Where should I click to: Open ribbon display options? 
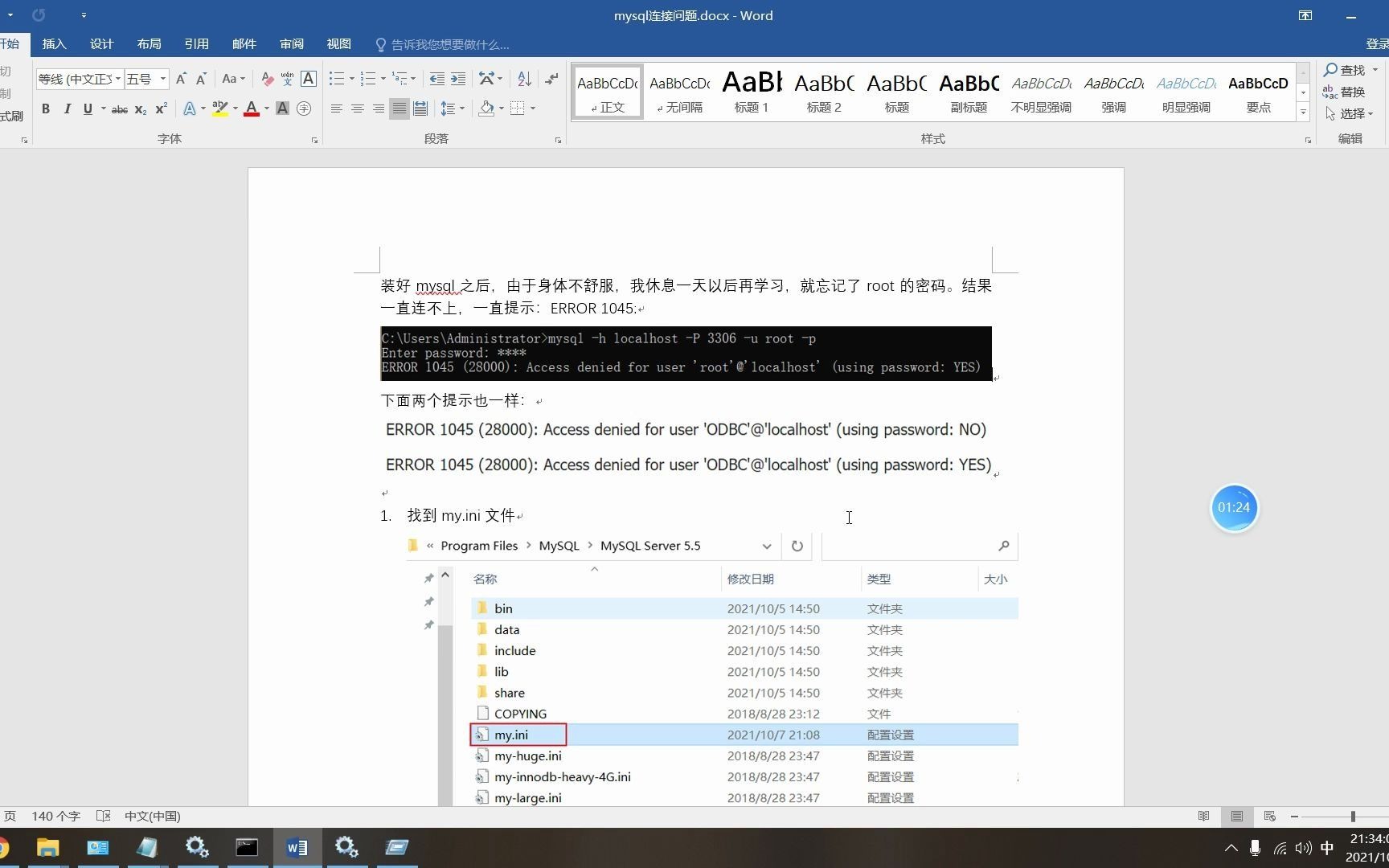click(1305, 15)
